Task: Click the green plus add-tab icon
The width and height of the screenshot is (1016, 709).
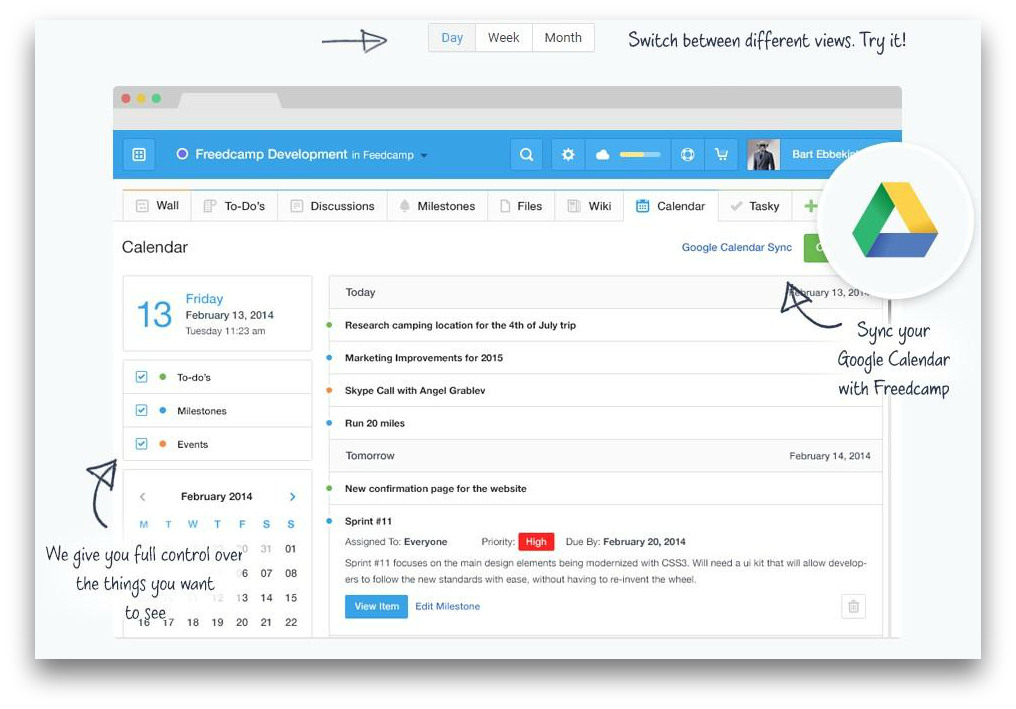Action: pyautogui.click(x=810, y=206)
